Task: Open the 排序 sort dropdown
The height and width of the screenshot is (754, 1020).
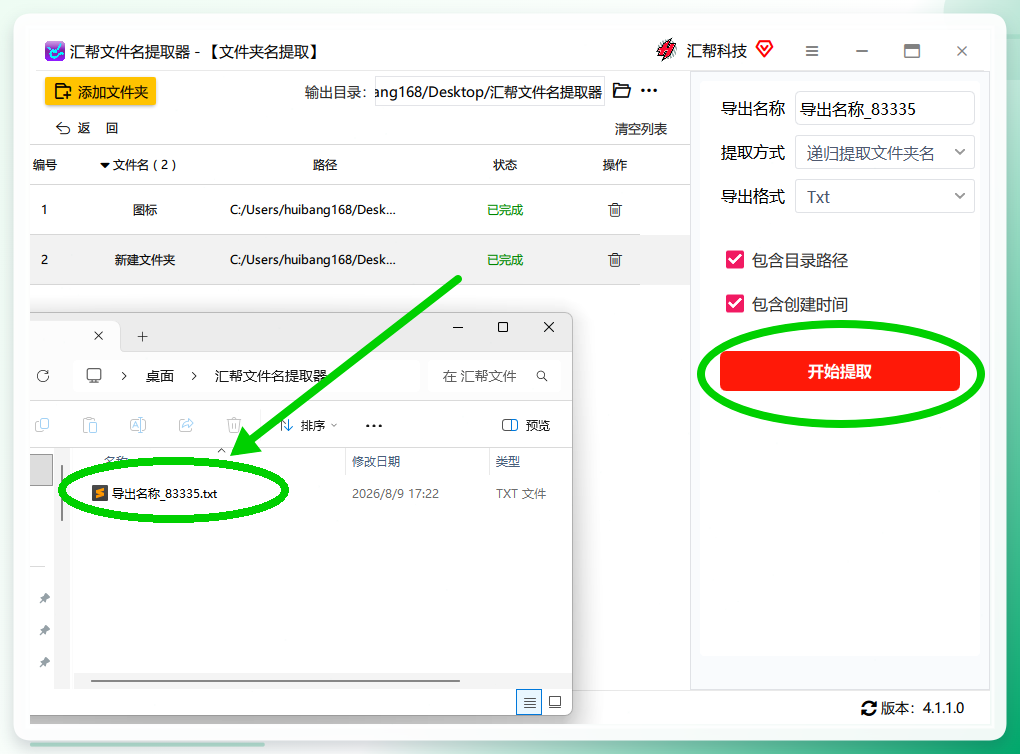Action: [308, 425]
